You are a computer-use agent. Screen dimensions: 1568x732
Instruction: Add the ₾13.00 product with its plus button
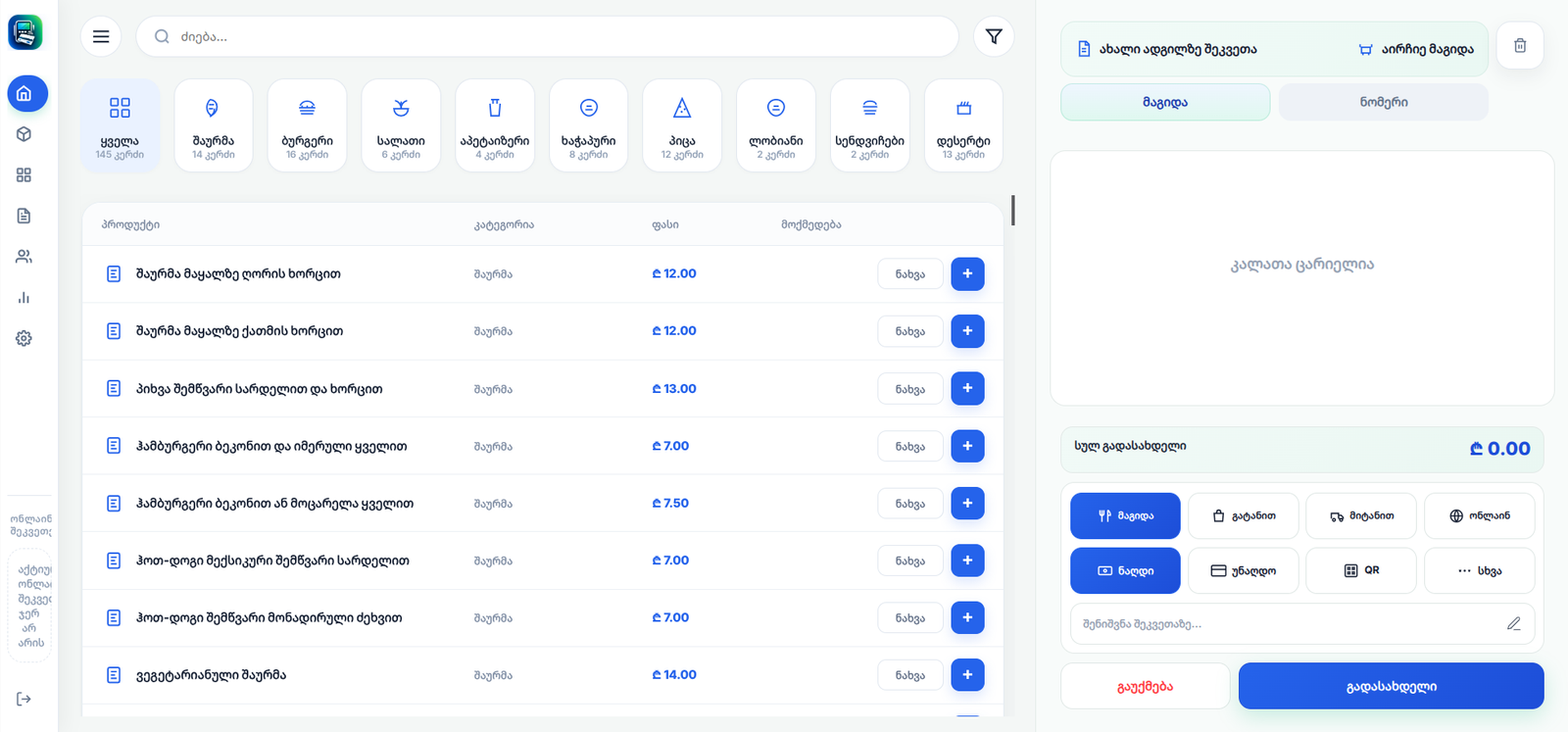pos(967,389)
